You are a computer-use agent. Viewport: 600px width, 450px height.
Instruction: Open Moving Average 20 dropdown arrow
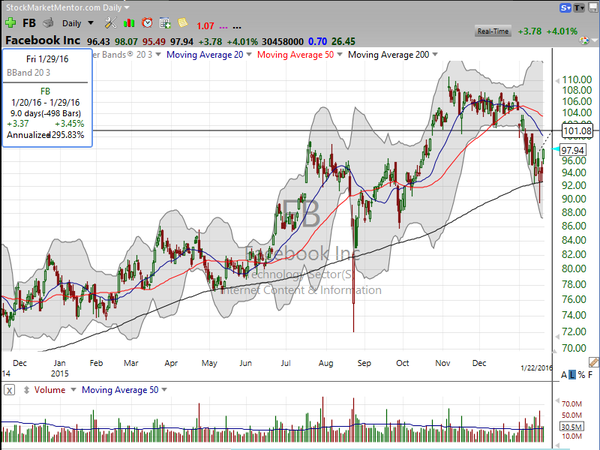[249, 55]
